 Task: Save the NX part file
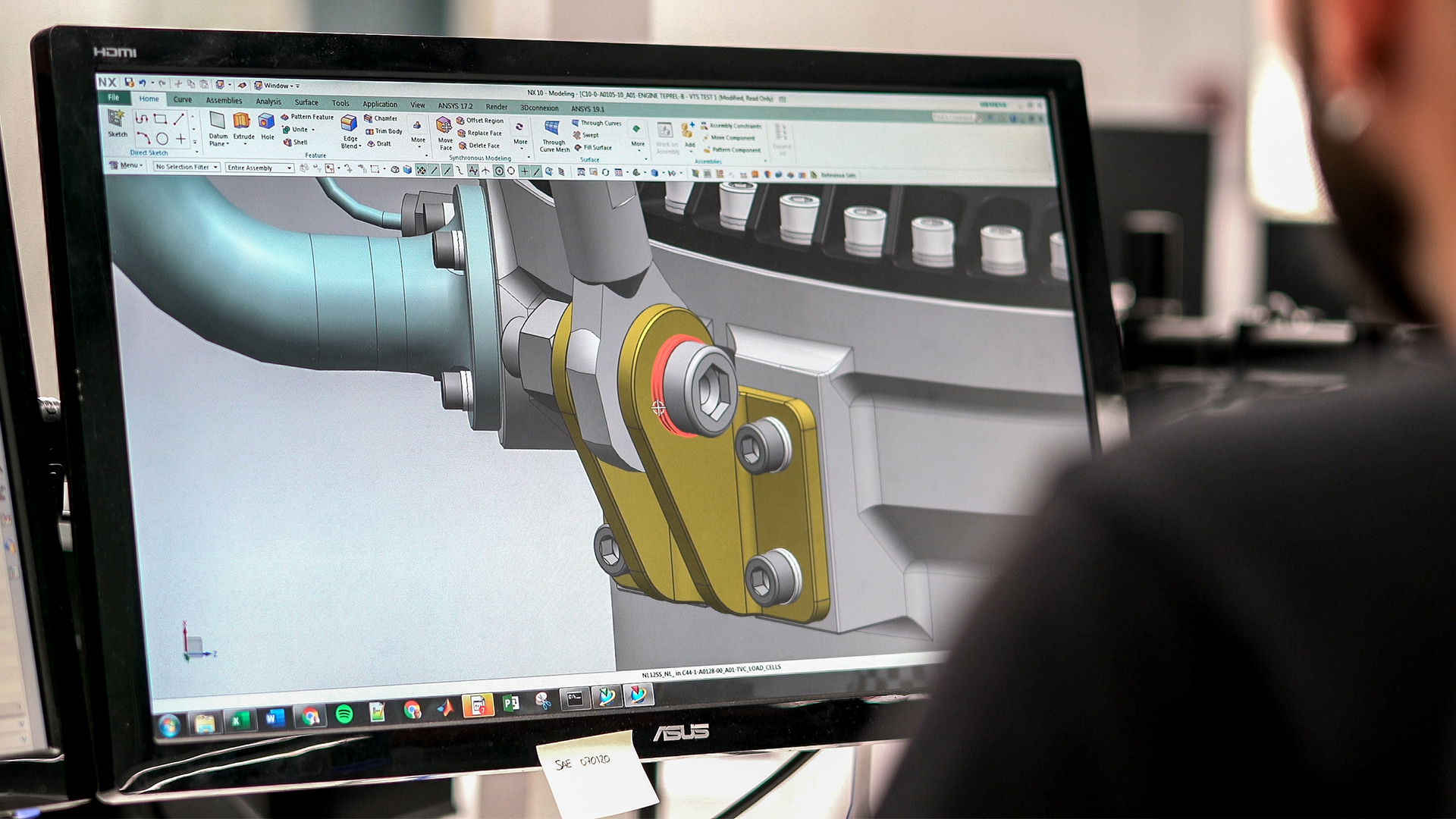pyautogui.click(x=130, y=82)
